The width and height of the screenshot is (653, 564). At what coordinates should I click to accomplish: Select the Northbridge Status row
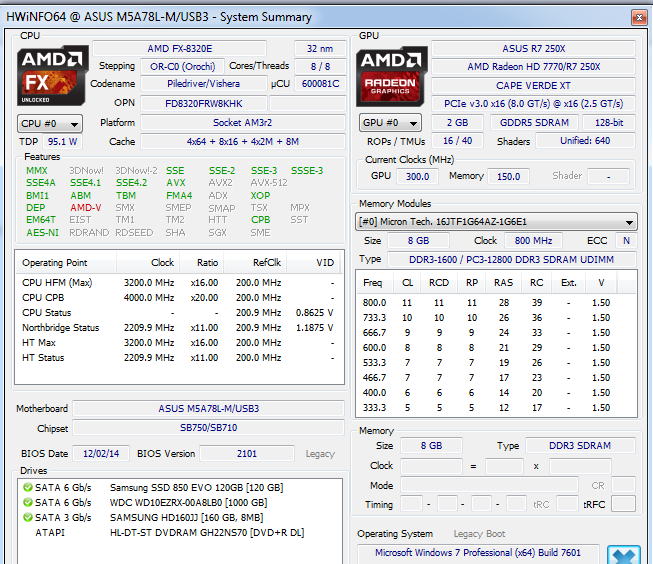pos(179,328)
